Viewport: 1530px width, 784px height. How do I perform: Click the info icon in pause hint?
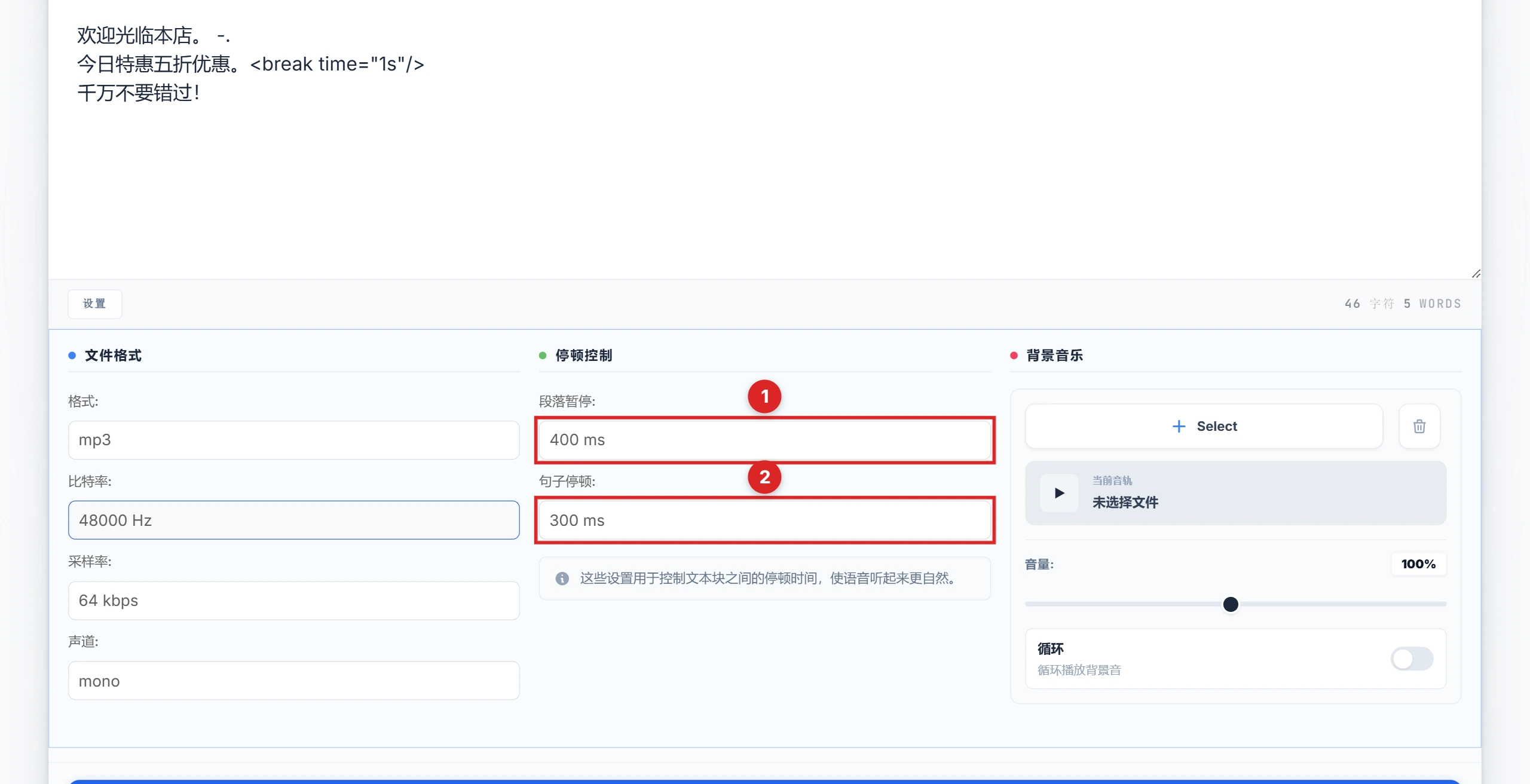562,578
